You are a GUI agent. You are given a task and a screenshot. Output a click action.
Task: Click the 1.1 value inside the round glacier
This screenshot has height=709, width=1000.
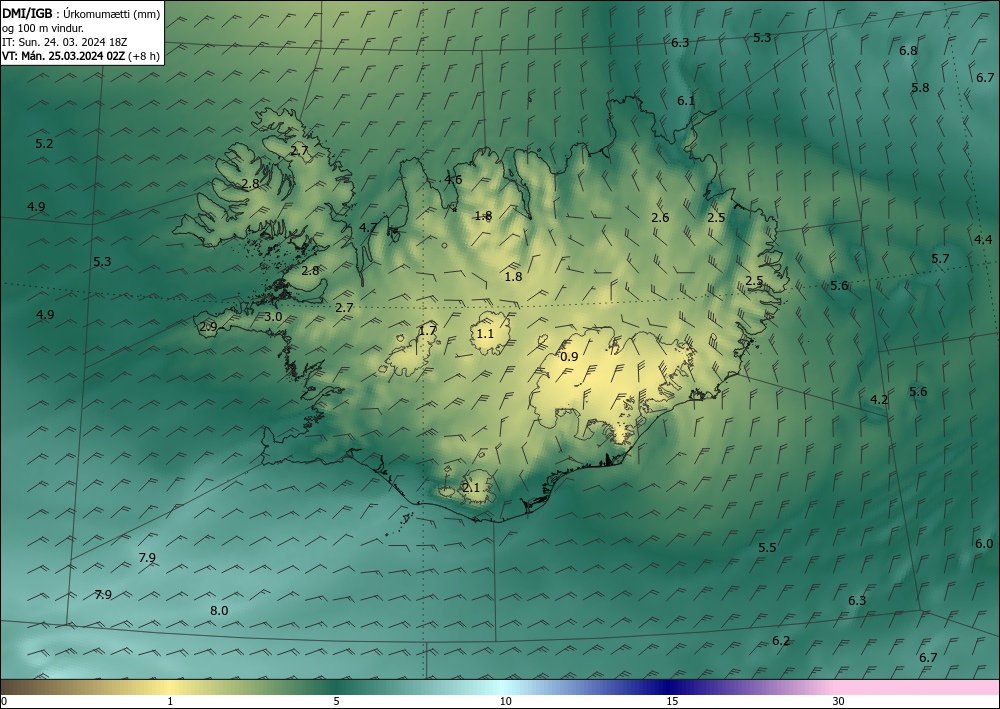485,333
